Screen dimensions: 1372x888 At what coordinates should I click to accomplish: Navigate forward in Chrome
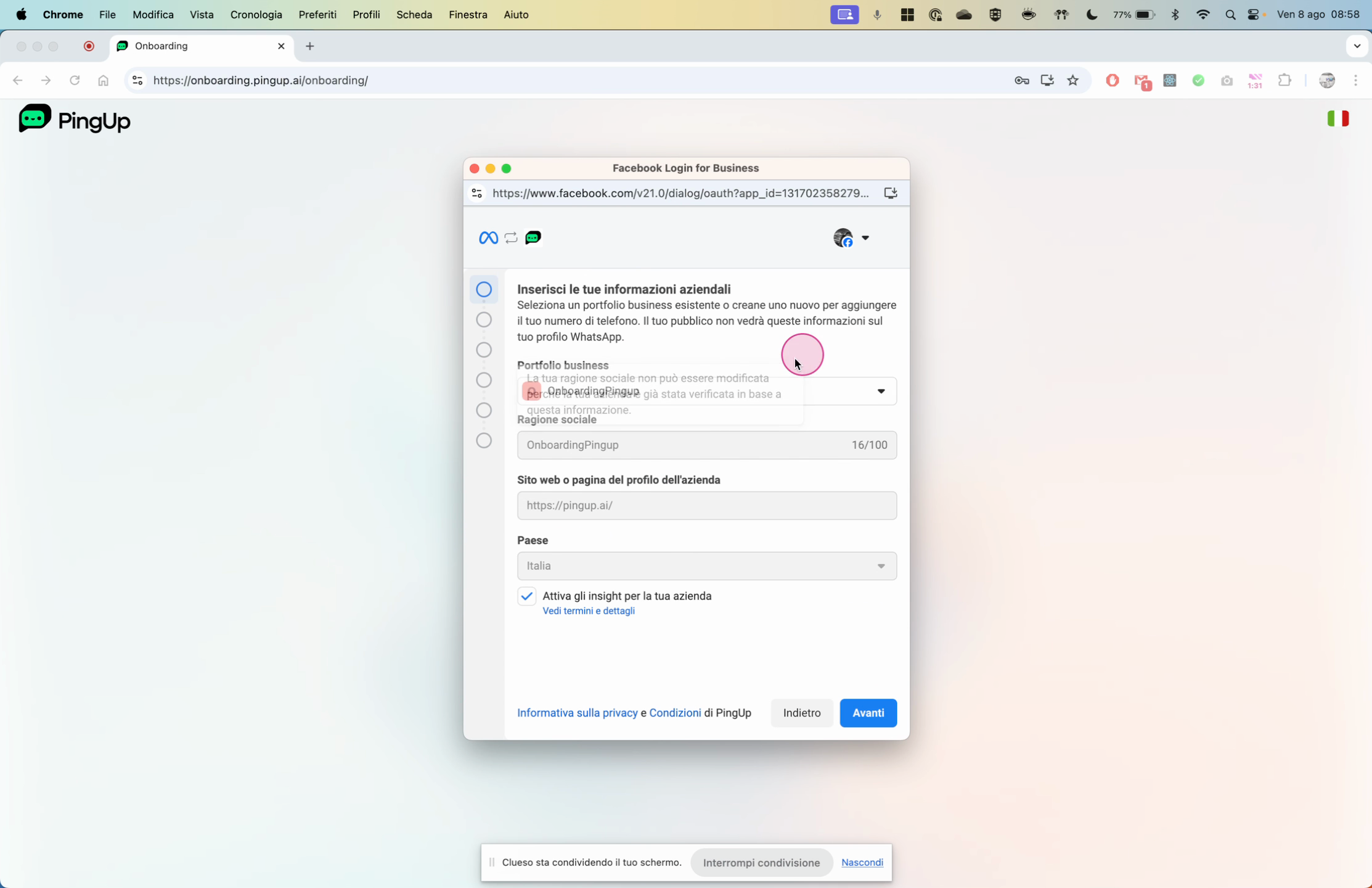click(x=46, y=80)
